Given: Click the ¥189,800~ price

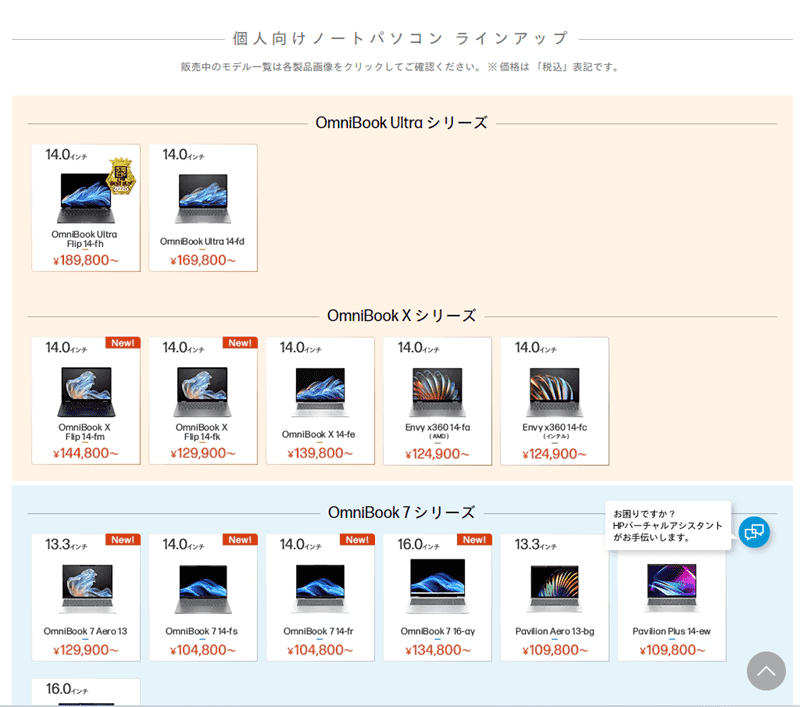Looking at the screenshot, I should coord(86,260).
